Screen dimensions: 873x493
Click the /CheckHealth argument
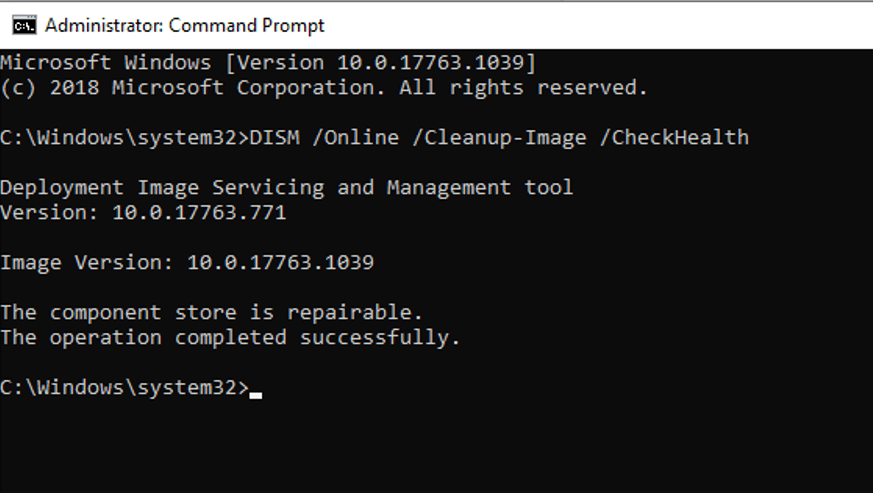[674, 138]
